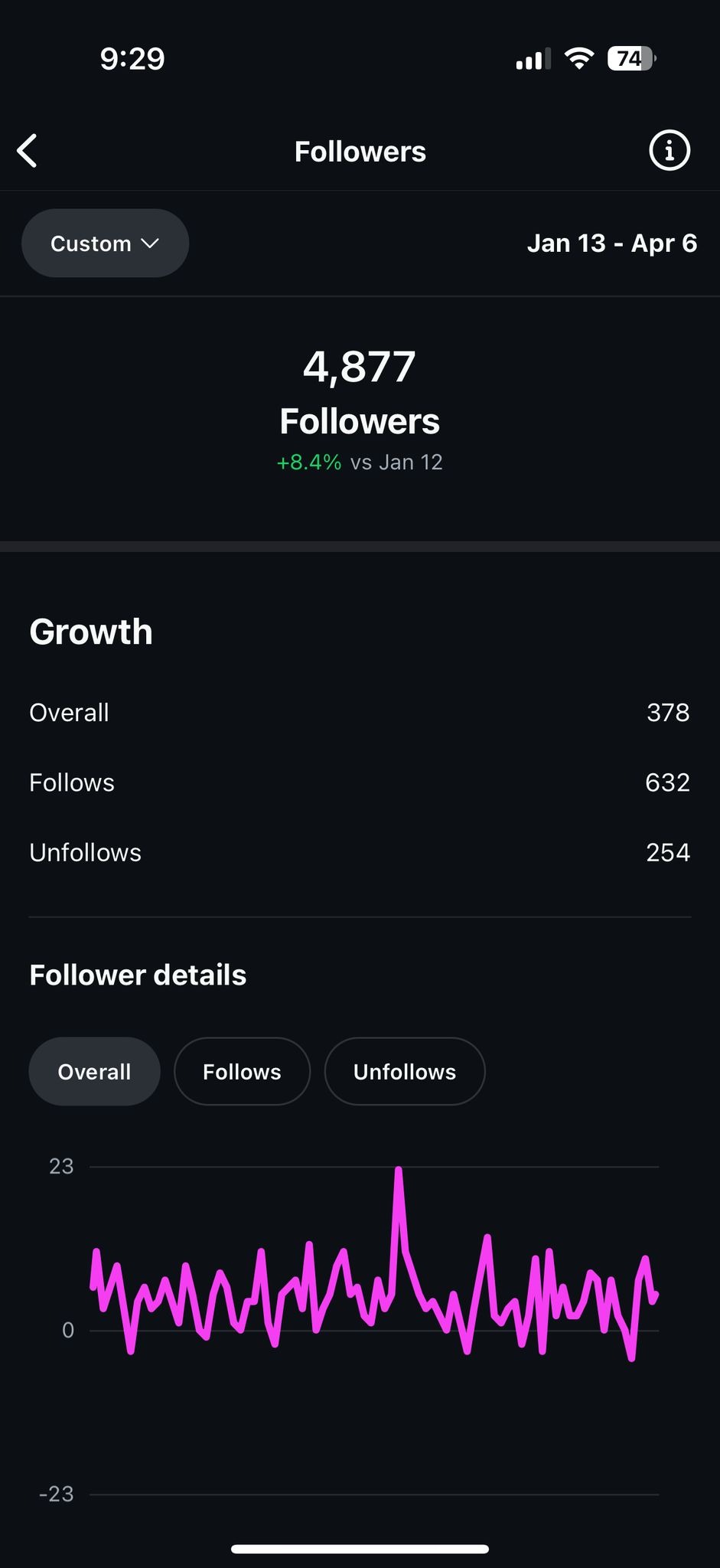
Task: Tap the +8.4% change percentage
Action: click(309, 462)
